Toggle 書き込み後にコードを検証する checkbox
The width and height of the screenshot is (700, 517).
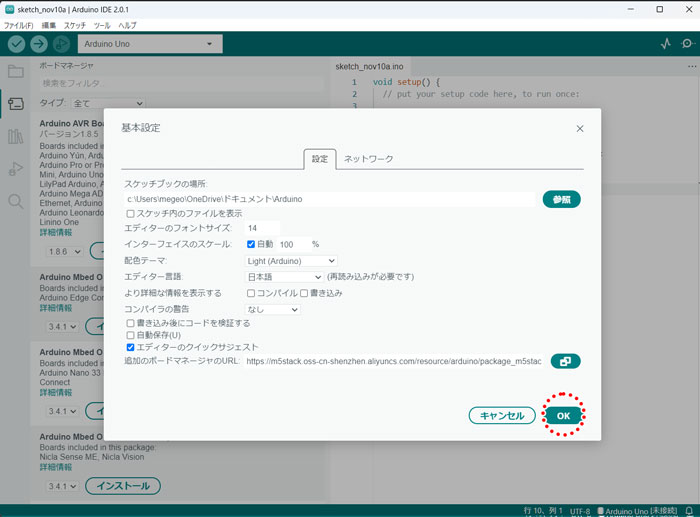tap(130, 323)
